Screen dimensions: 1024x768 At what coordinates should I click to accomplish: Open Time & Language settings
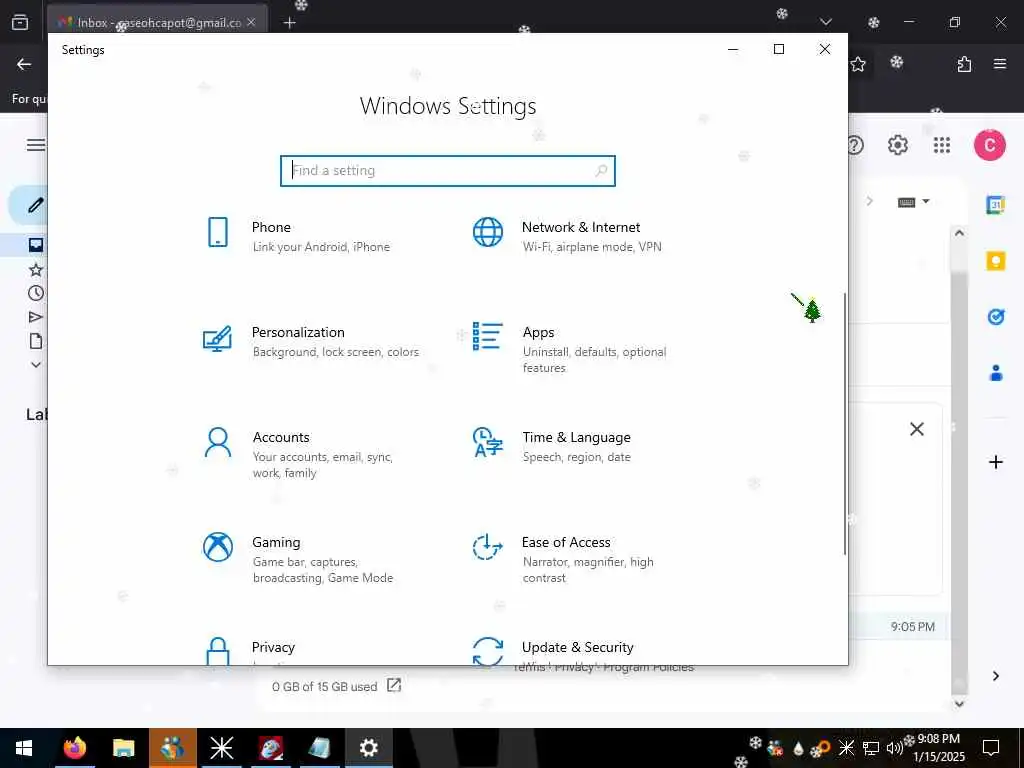pos(552,446)
